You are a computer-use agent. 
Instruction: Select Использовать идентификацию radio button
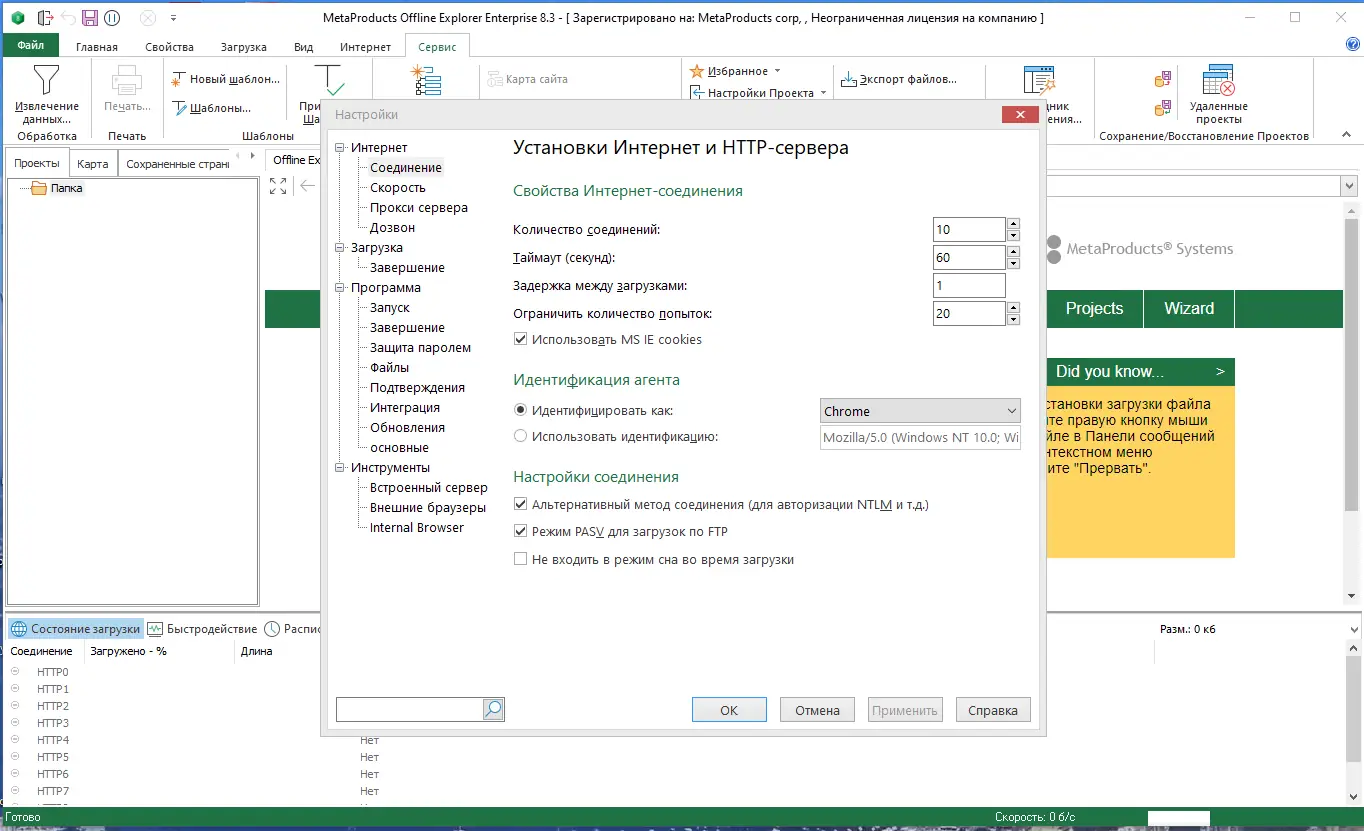[x=520, y=436]
